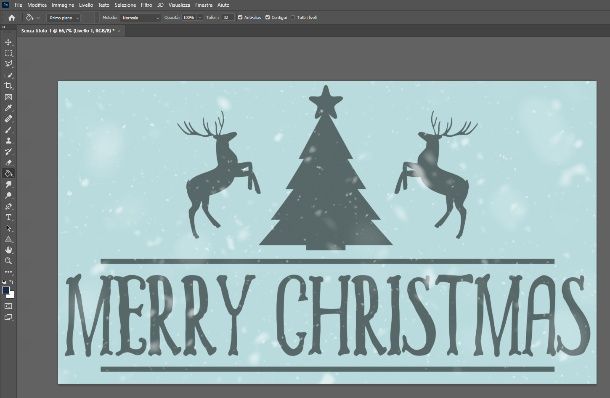
Task: Open the Selezione menu
Action: tap(125, 5)
